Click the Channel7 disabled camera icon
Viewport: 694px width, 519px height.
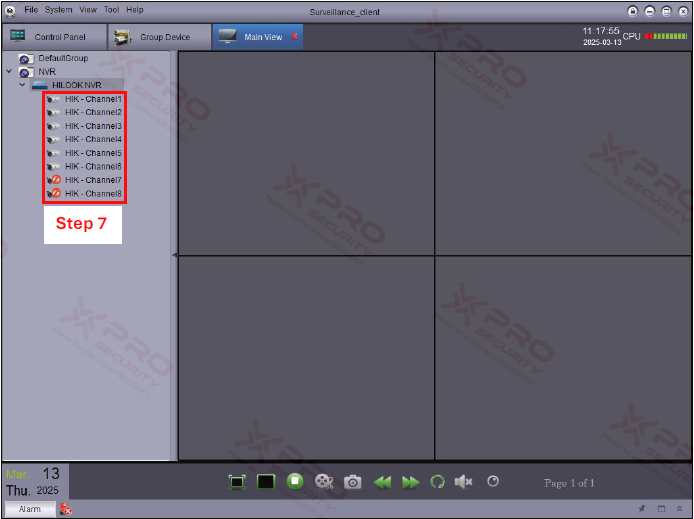click(54, 180)
